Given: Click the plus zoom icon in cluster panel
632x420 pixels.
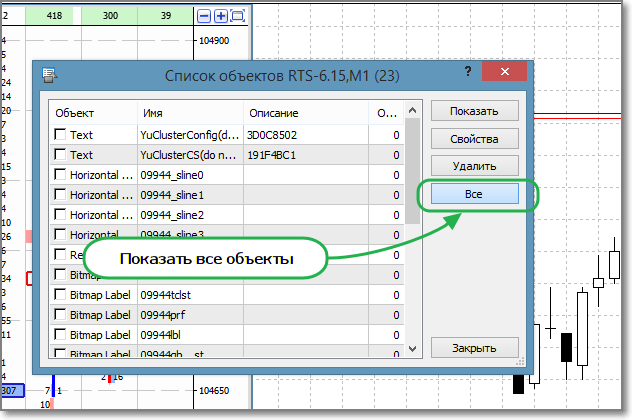Looking at the screenshot, I should pos(220,16).
